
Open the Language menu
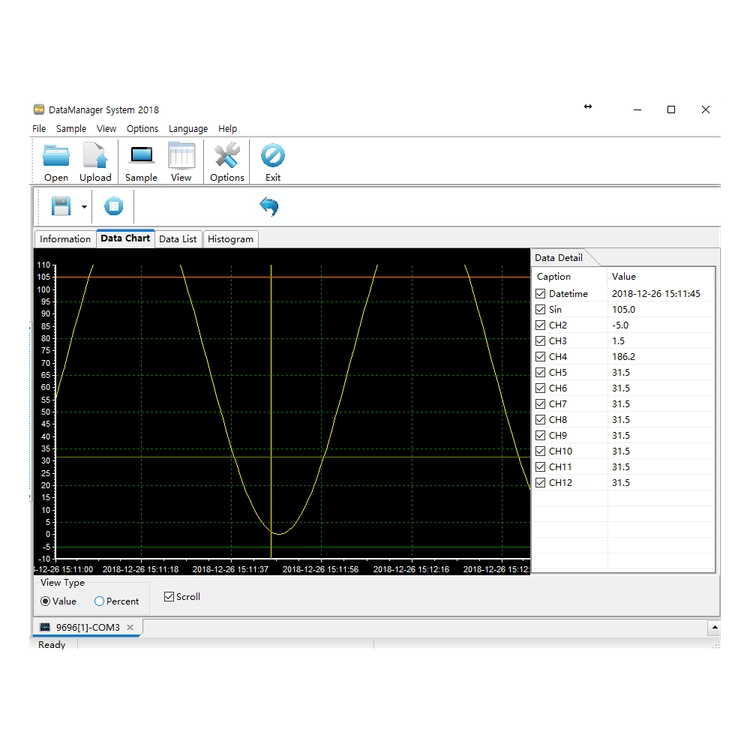click(x=188, y=129)
